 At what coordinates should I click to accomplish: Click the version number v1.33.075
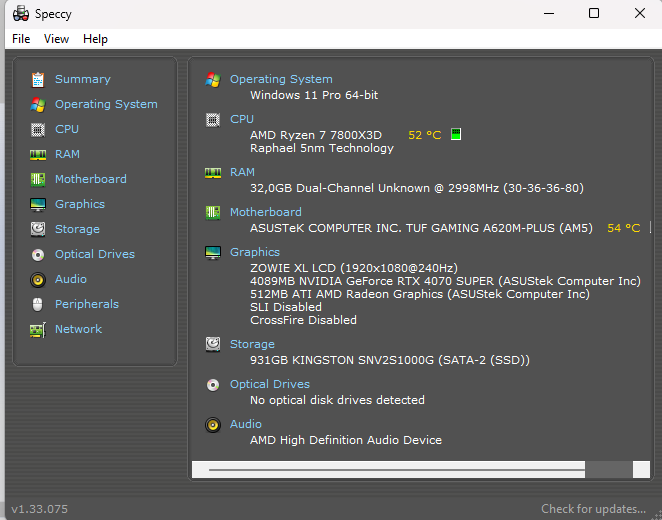click(40, 509)
